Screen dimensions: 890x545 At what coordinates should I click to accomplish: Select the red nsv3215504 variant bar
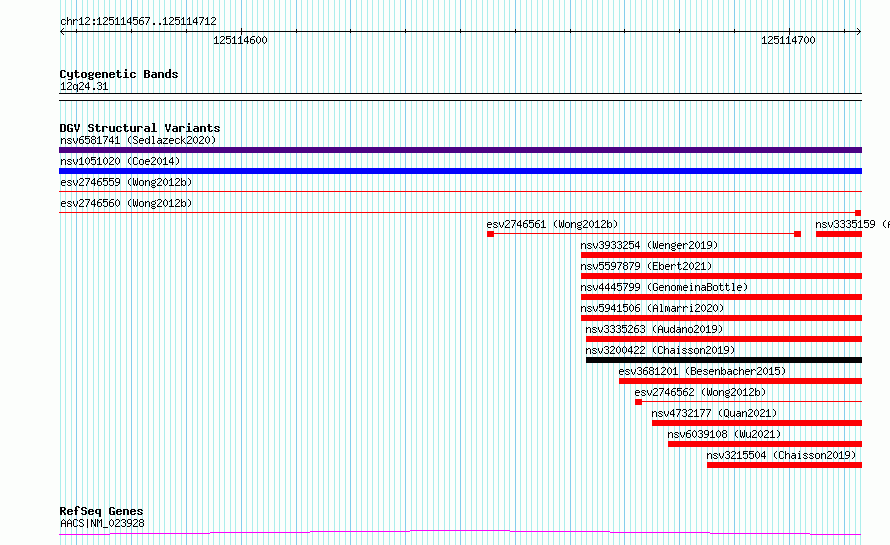click(784, 465)
